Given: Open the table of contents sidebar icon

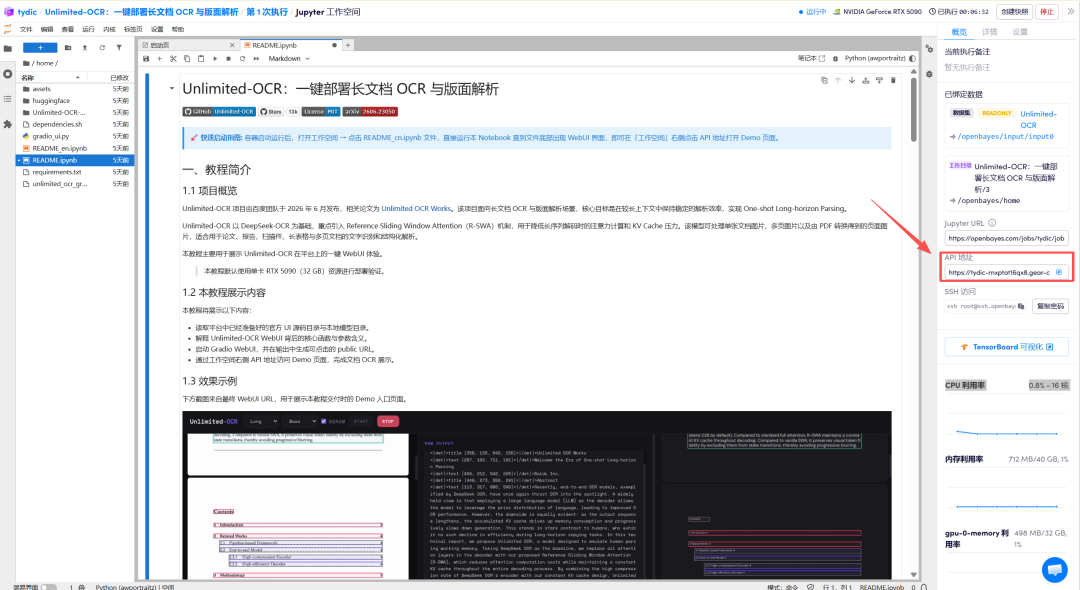Looking at the screenshot, I should [x=8, y=99].
